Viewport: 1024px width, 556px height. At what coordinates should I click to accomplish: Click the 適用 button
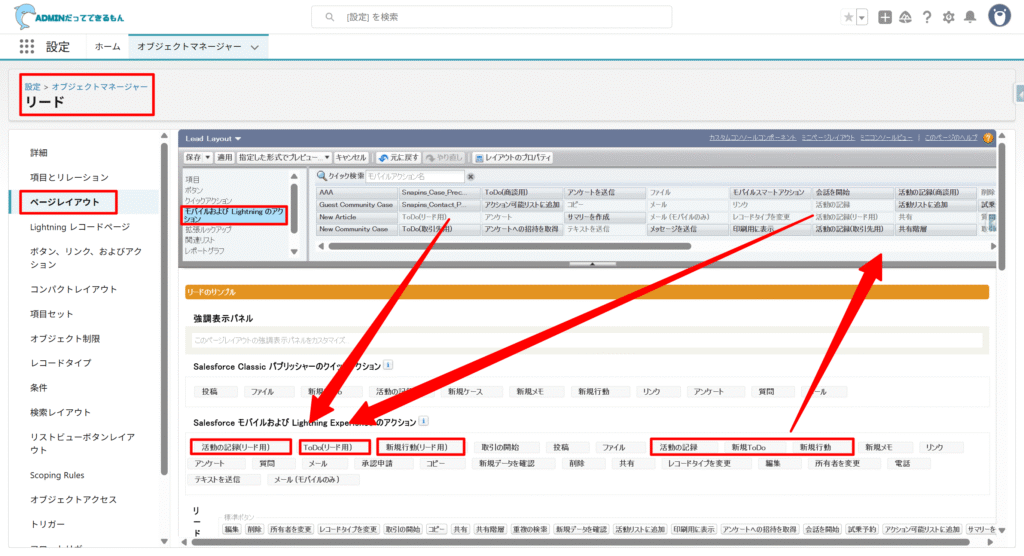click(x=225, y=157)
